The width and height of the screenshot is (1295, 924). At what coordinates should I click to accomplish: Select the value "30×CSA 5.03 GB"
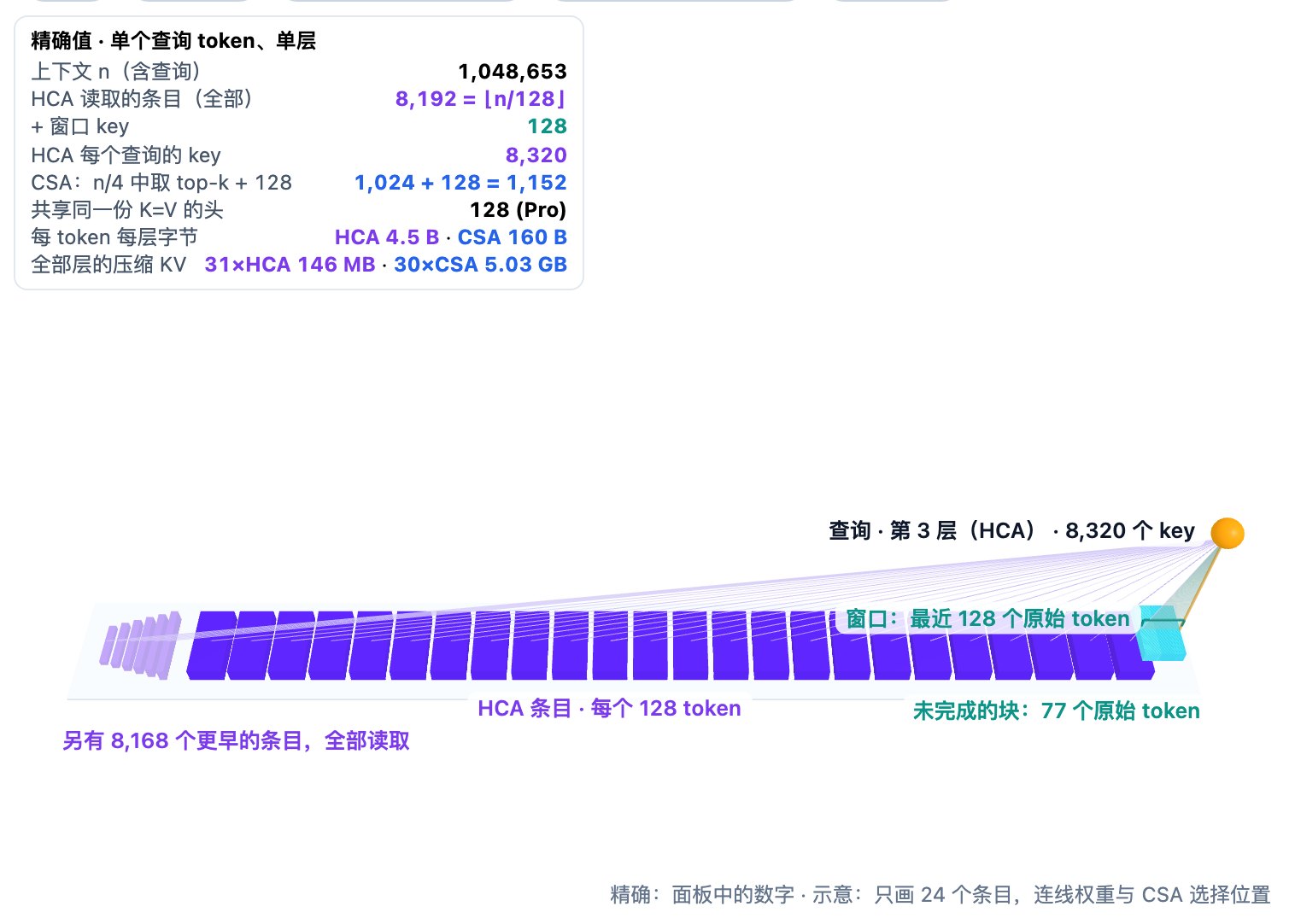click(x=481, y=265)
